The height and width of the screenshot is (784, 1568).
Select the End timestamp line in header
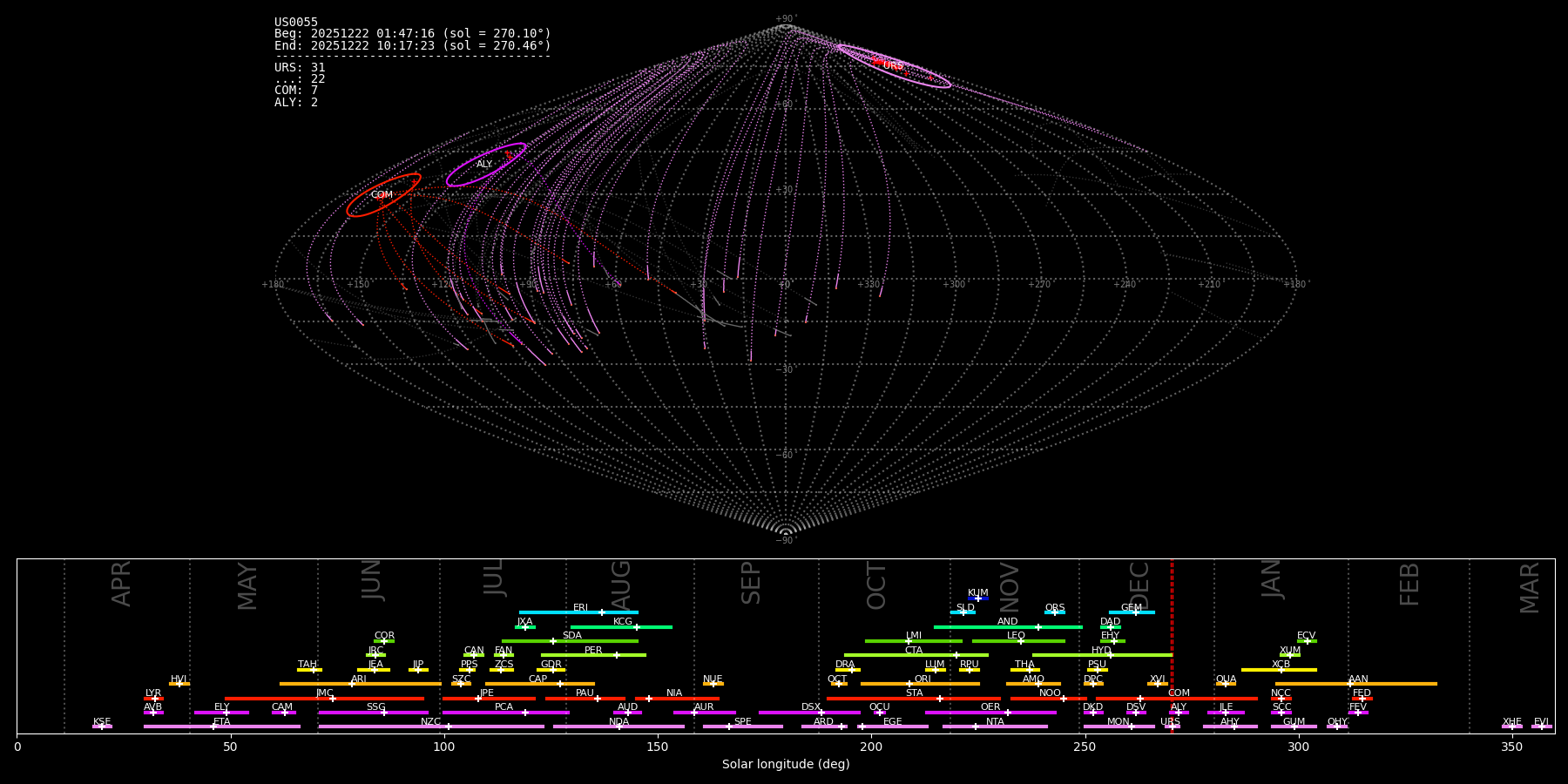pos(413,45)
